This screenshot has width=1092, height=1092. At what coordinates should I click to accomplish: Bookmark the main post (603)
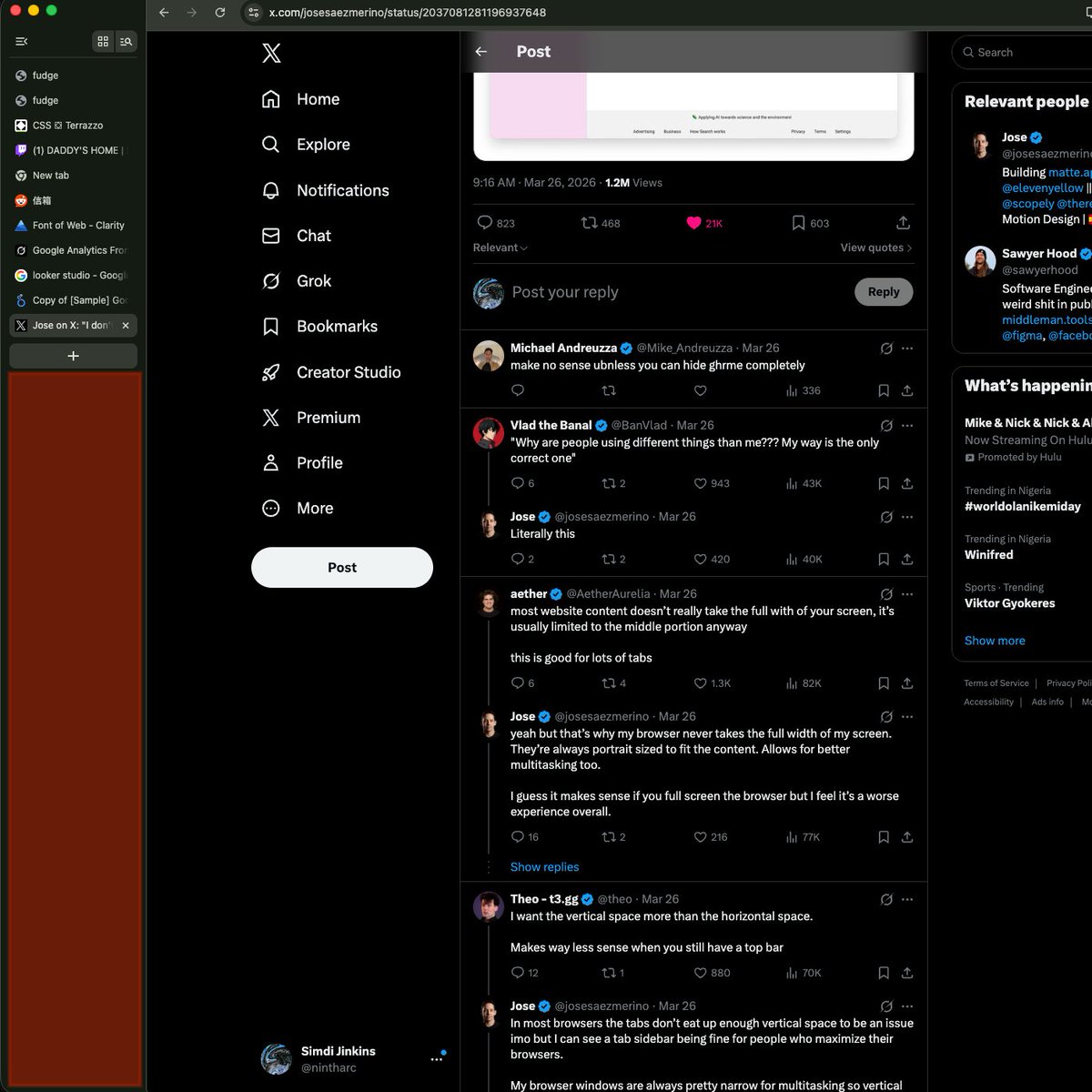(x=810, y=223)
